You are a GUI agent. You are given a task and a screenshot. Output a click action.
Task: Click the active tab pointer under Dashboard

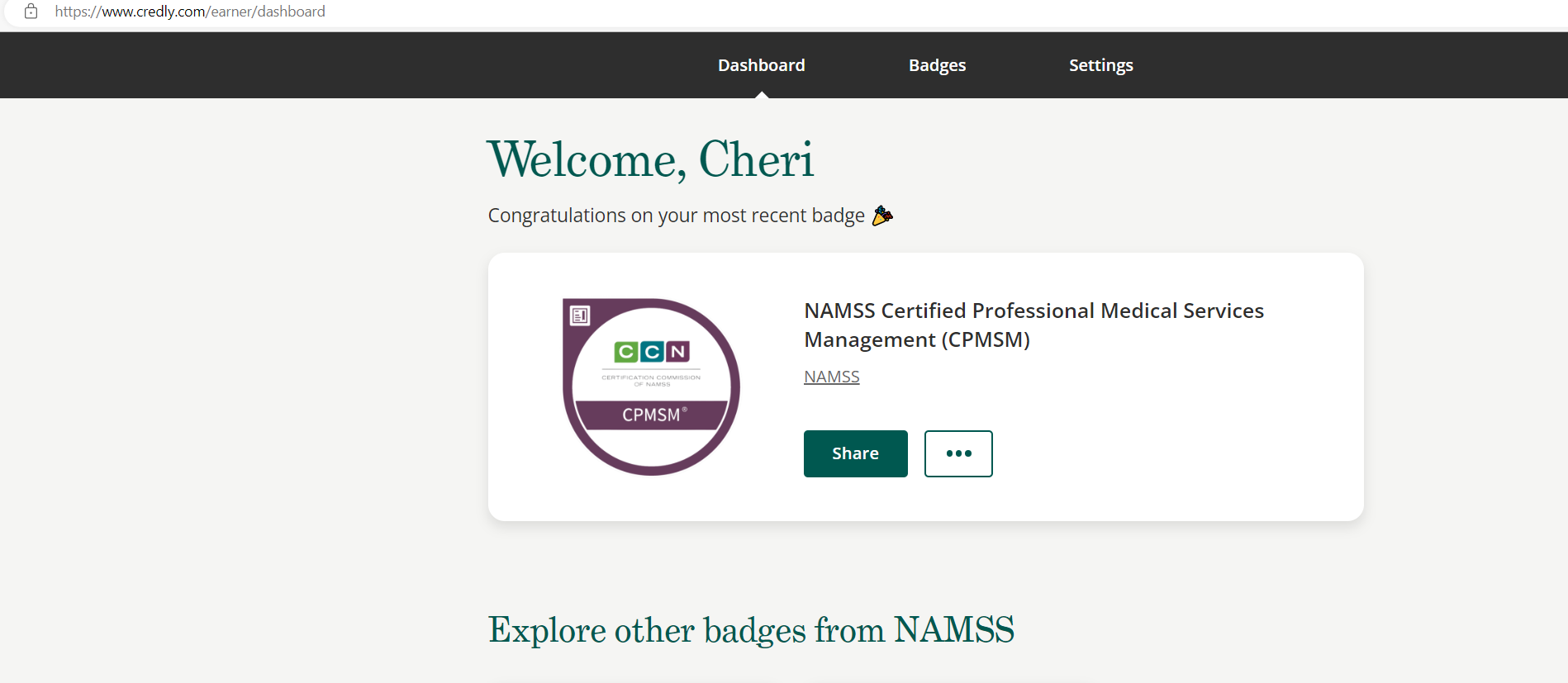(x=762, y=95)
